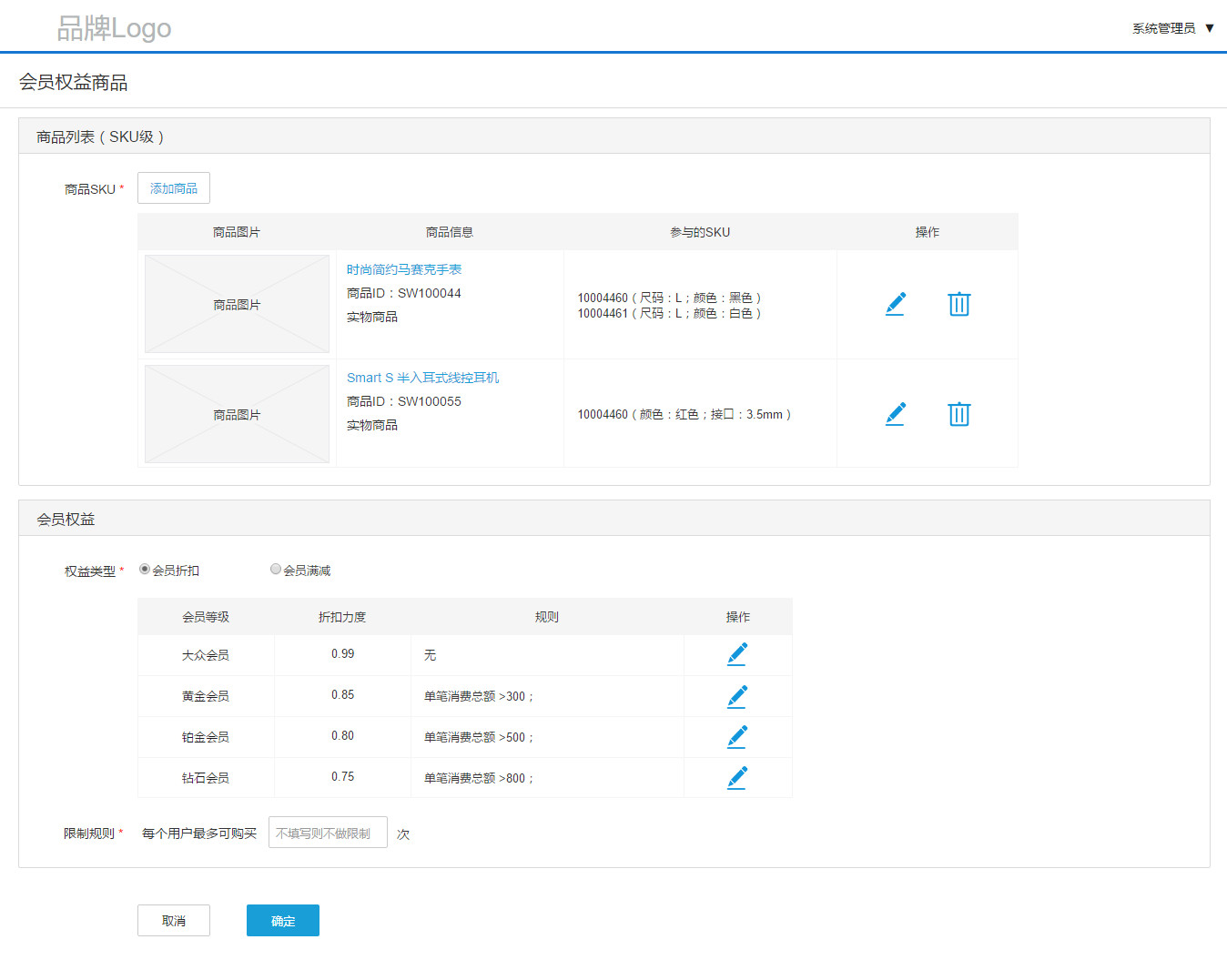Edit the 黄金会员 discount rule
The image size is (1227, 980).
click(737, 696)
